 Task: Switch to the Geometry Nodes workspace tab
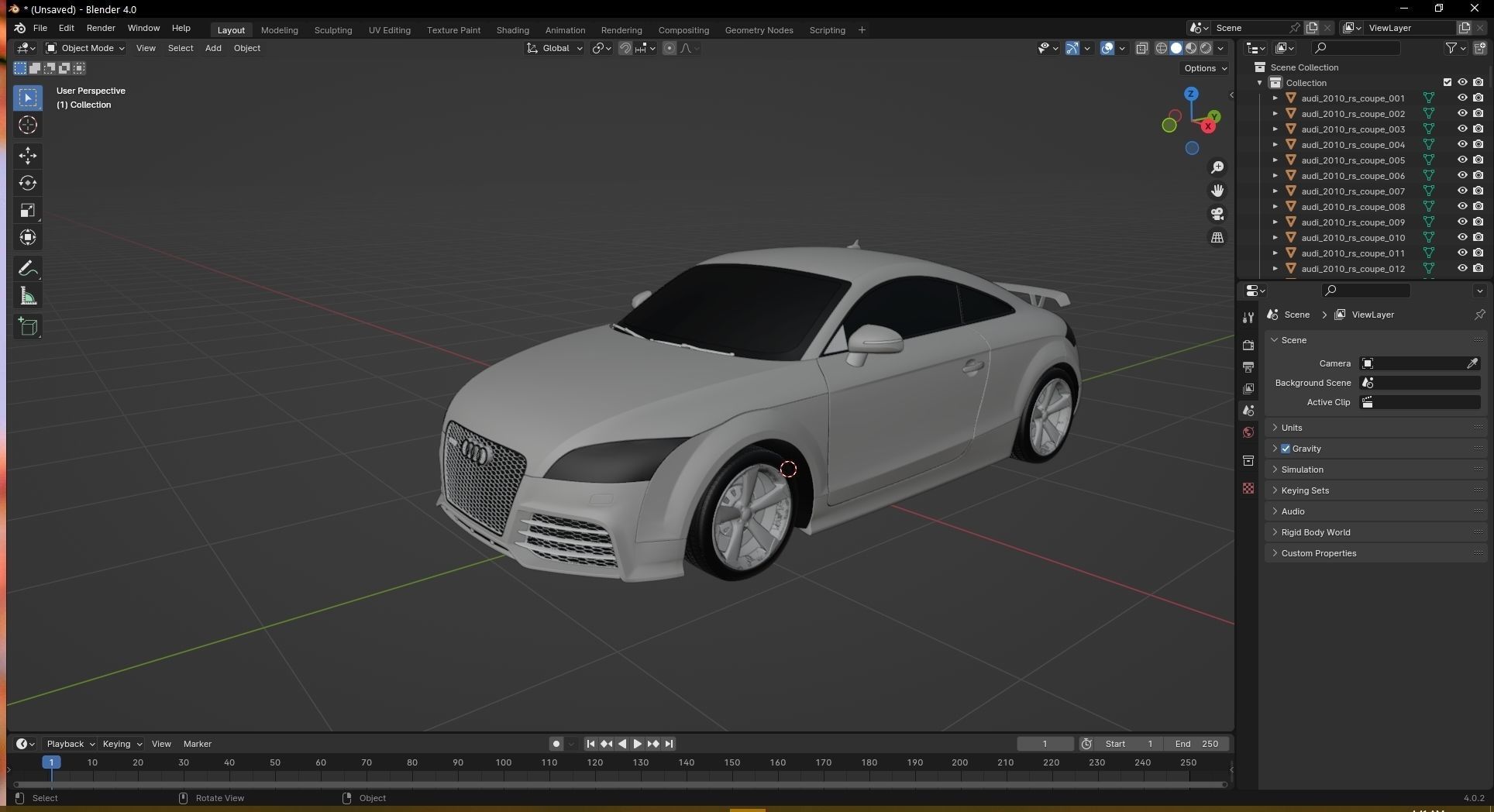coord(759,30)
